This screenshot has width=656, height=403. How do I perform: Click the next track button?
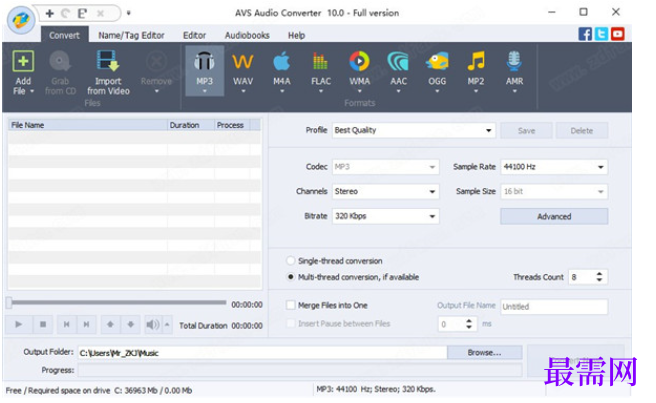[x=86, y=324]
